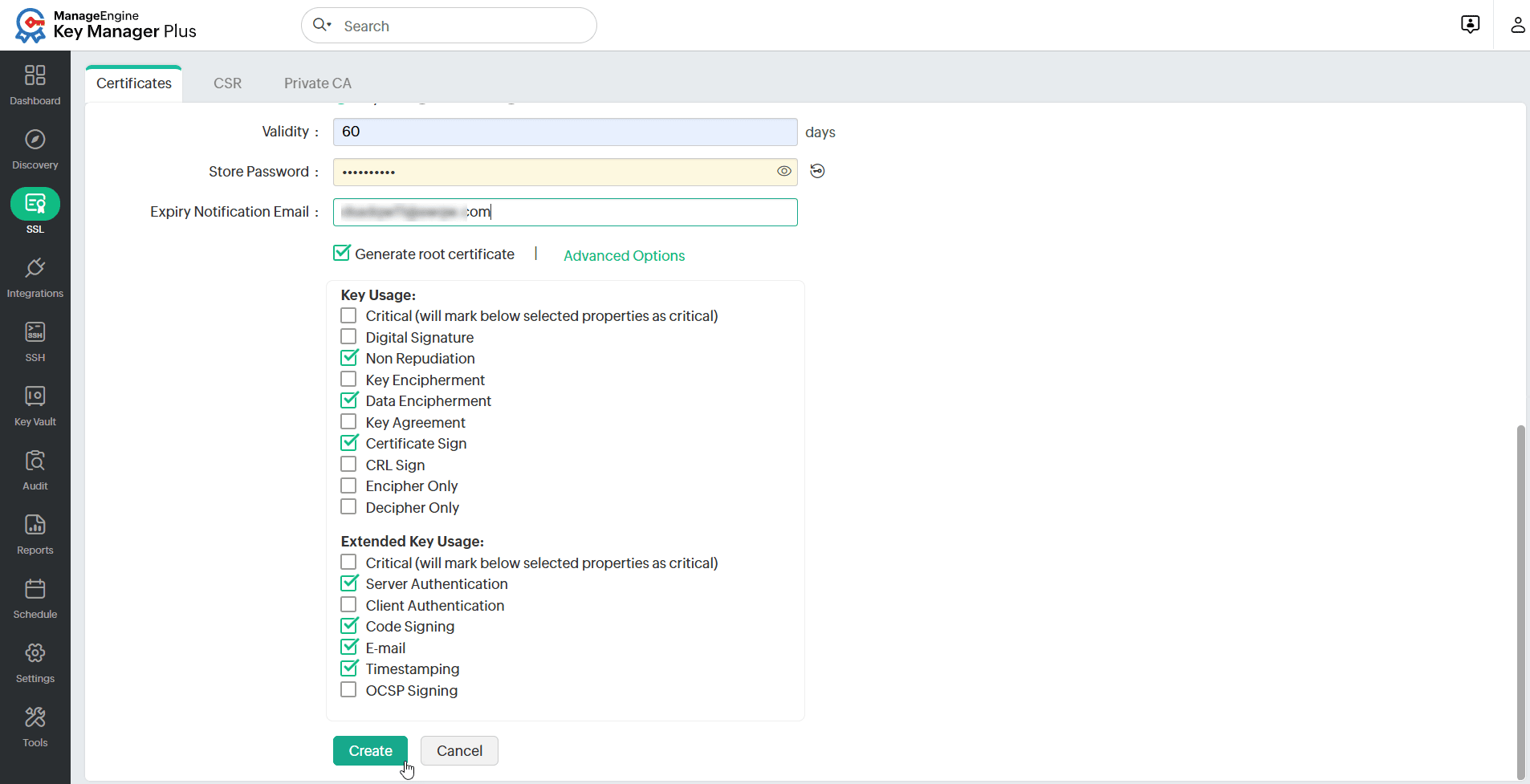
Task: Focus the Search box in the header
Action: click(x=449, y=26)
